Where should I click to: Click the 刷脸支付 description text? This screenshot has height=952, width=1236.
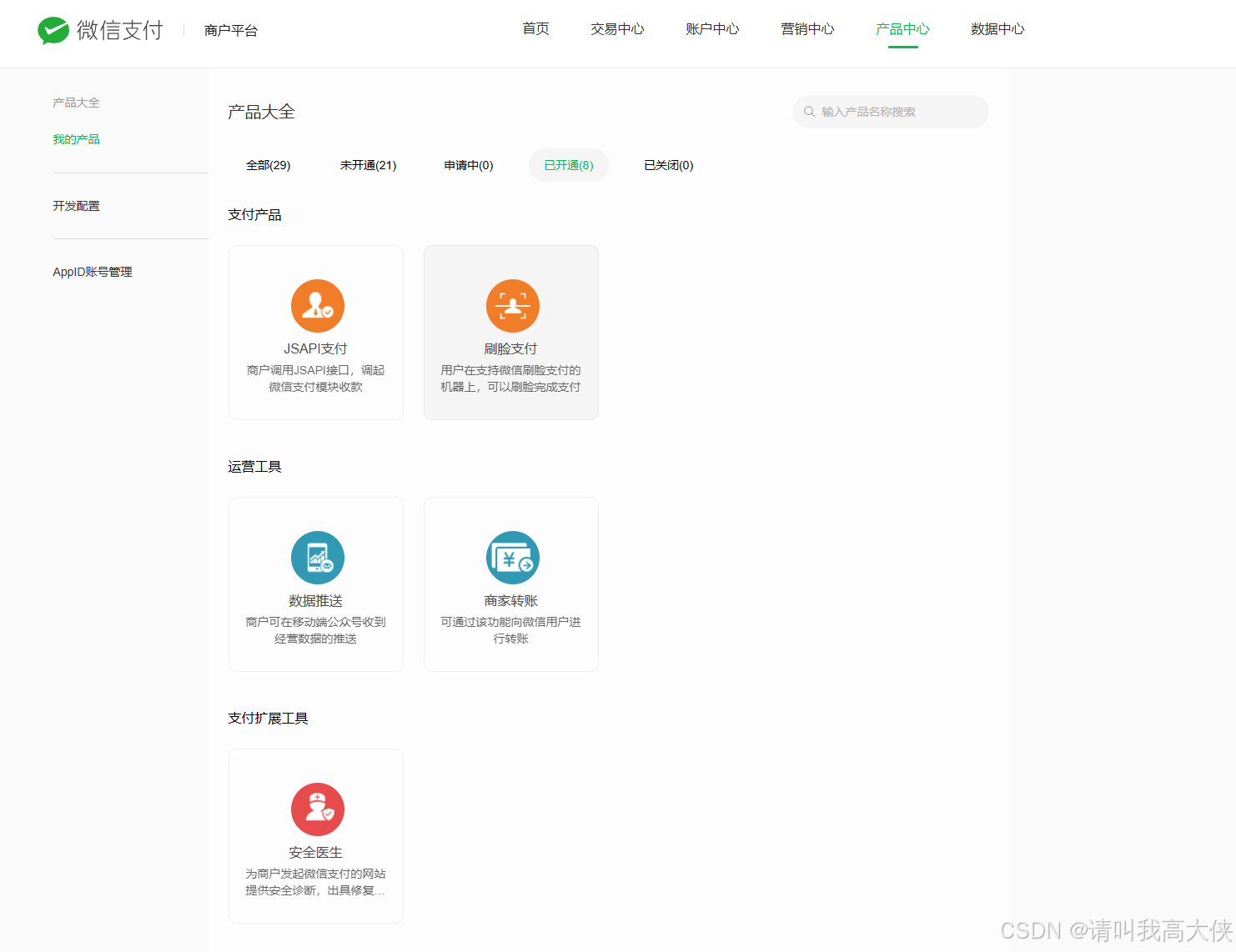coord(510,378)
